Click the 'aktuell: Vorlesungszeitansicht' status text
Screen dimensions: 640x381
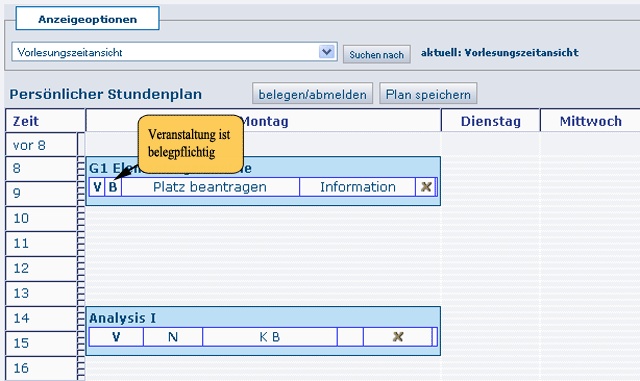500,52
